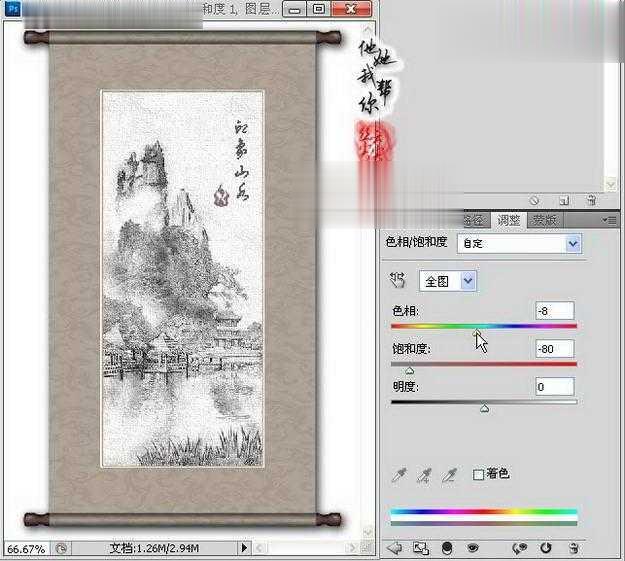
Task: Toggle adjustment layer visibility eye icon
Action: pos(473,548)
